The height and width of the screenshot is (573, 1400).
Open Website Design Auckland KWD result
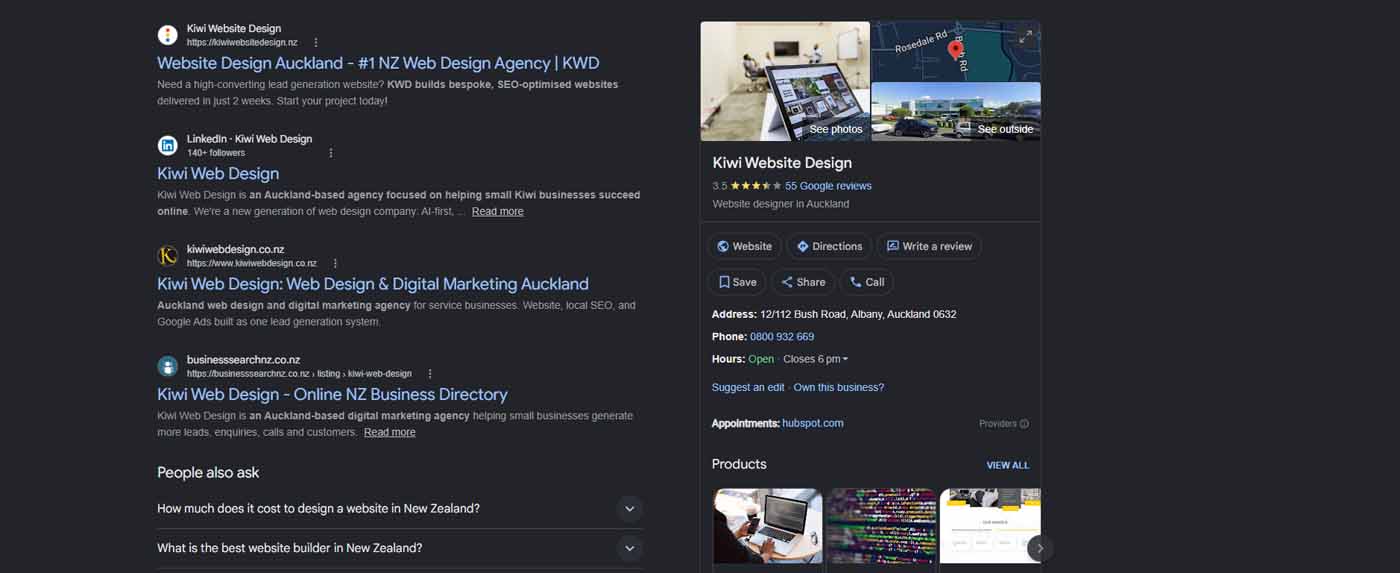[378, 63]
